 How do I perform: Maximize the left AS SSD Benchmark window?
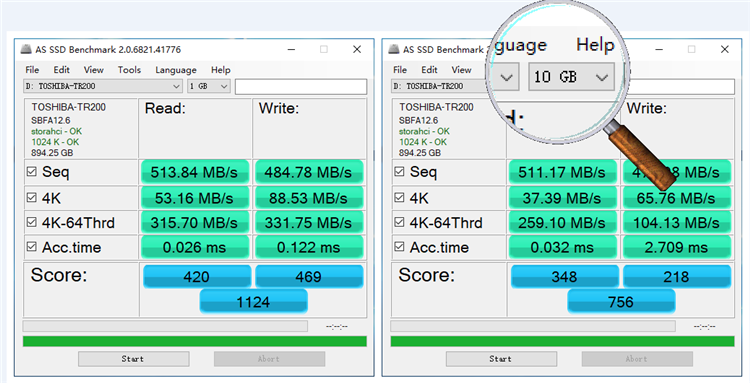(324, 49)
